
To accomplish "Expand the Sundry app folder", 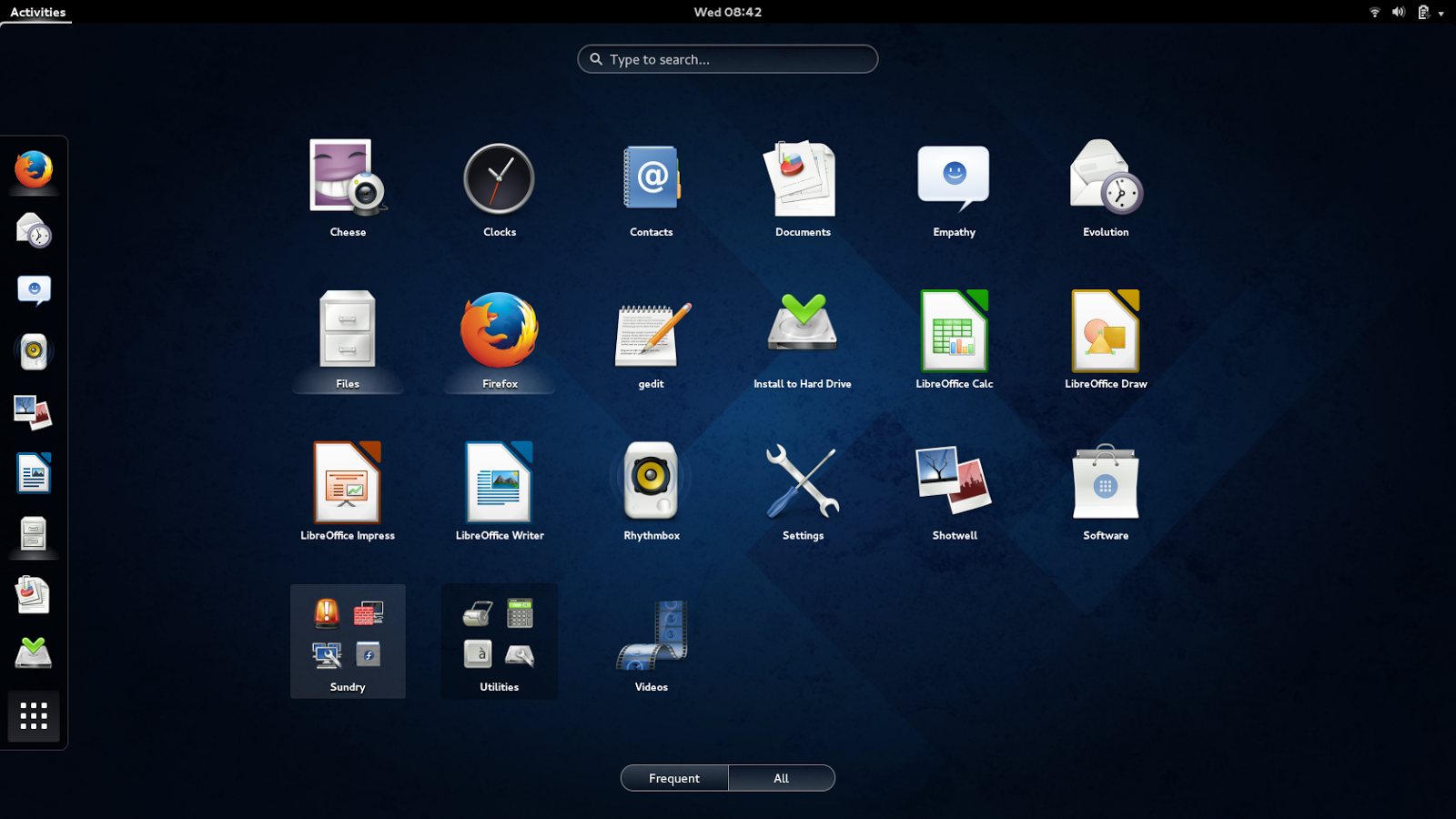I will point(347,634).
